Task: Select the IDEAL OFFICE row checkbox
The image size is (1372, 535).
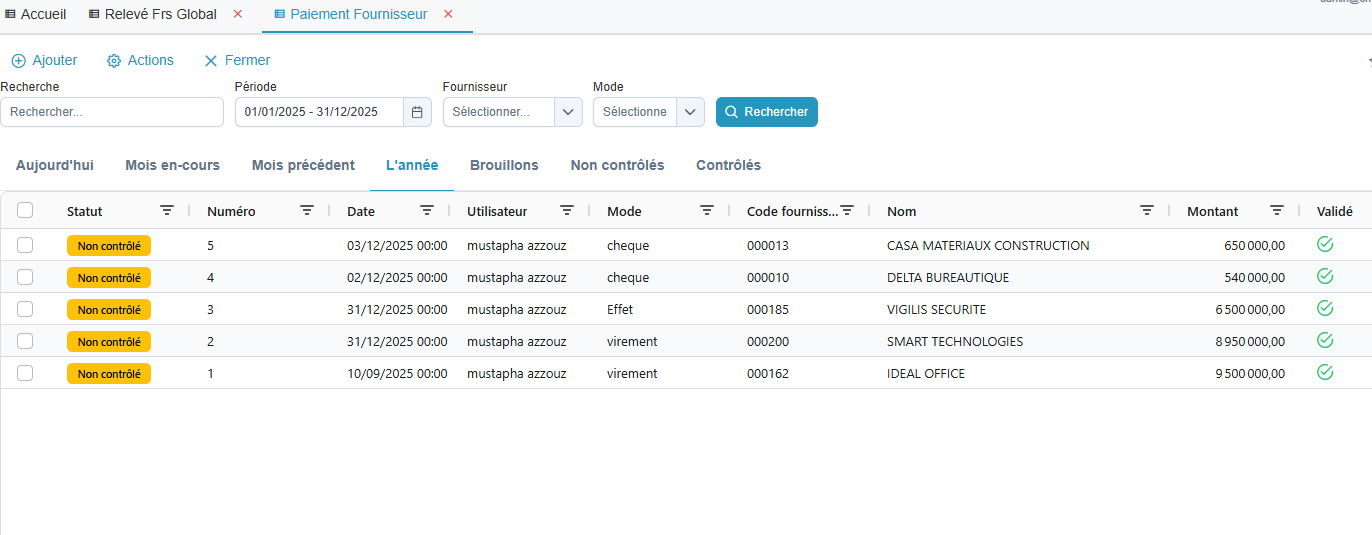Action: 25,373
